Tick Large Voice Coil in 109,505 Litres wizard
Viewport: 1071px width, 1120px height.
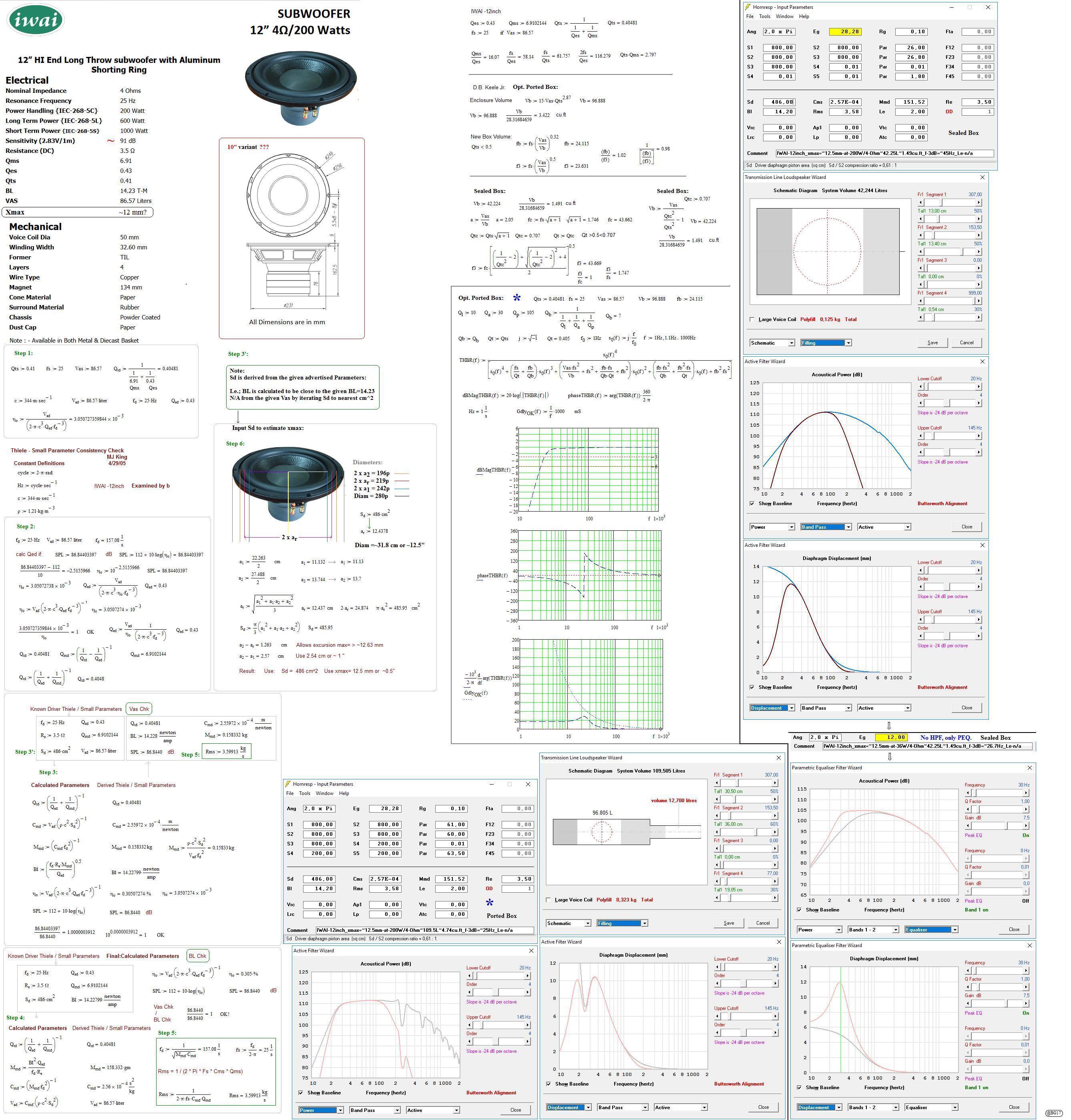(548, 900)
